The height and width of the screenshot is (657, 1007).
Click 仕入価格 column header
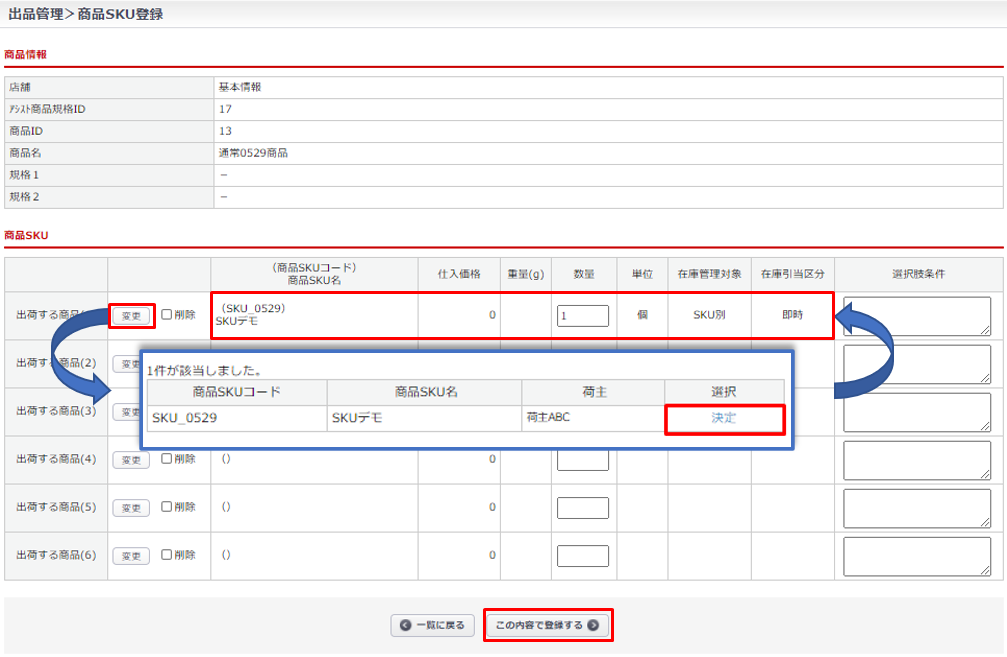(459, 274)
